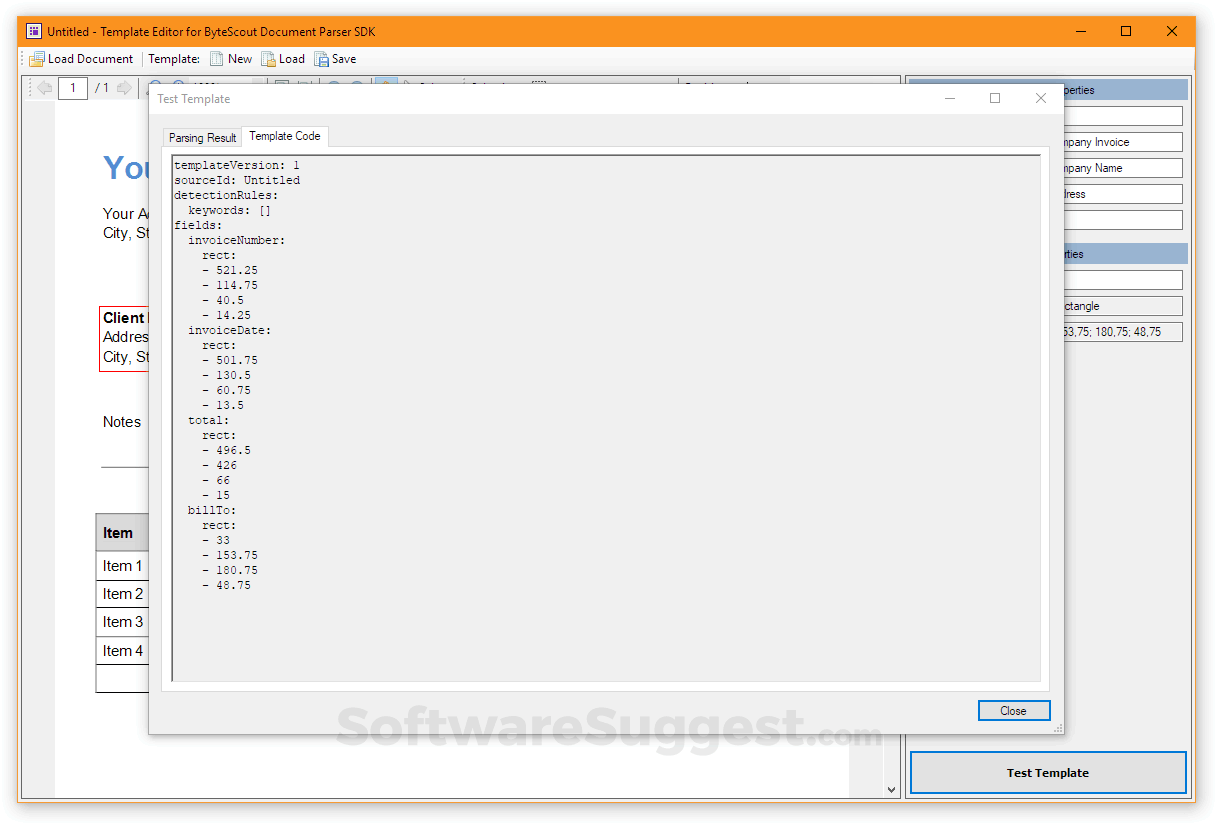1217x825 pixels.
Task: Go to next page with right arrow
Action: click(x=124, y=88)
